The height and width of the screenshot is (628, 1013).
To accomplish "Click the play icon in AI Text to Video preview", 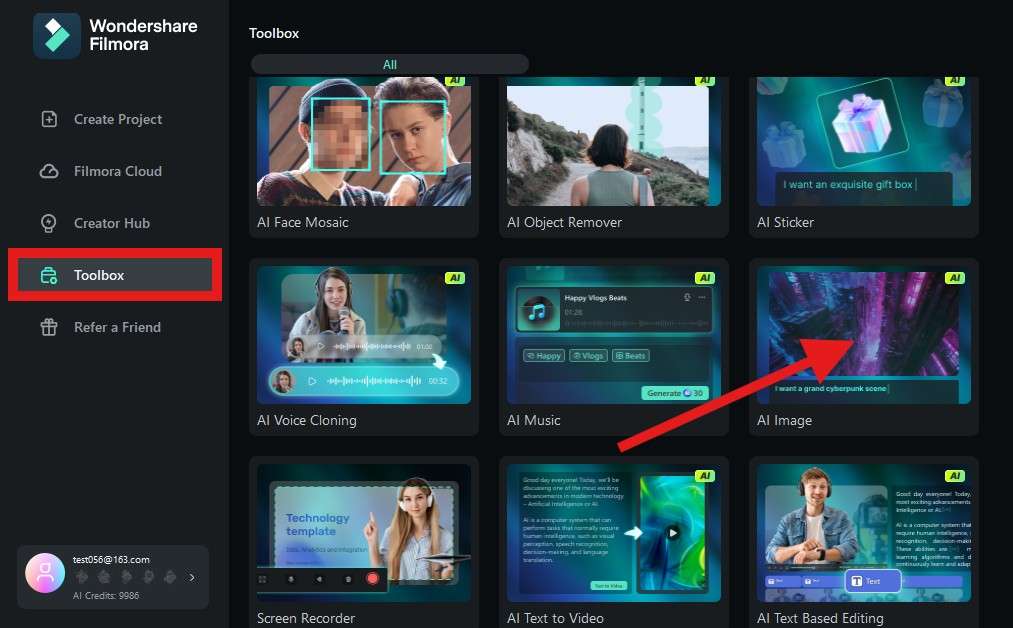I will pyautogui.click(x=673, y=533).
